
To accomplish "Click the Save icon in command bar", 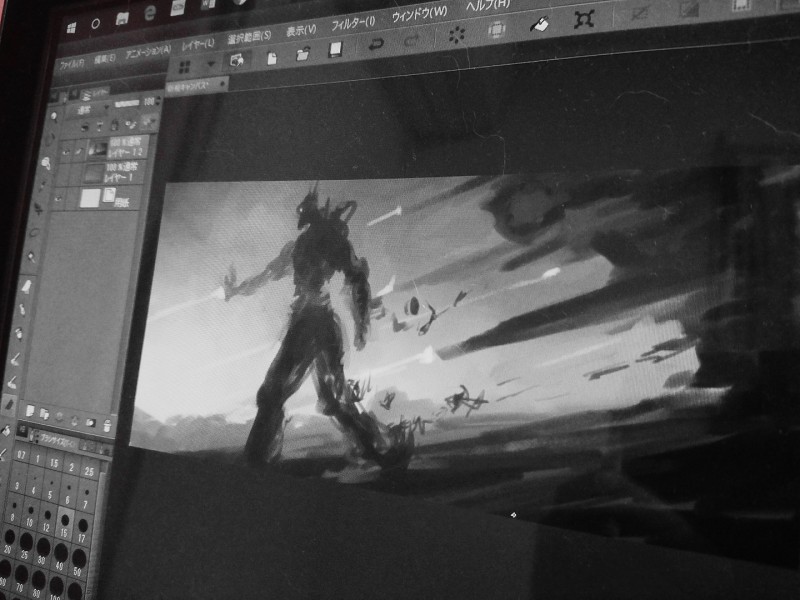I will tap(335, 49).
